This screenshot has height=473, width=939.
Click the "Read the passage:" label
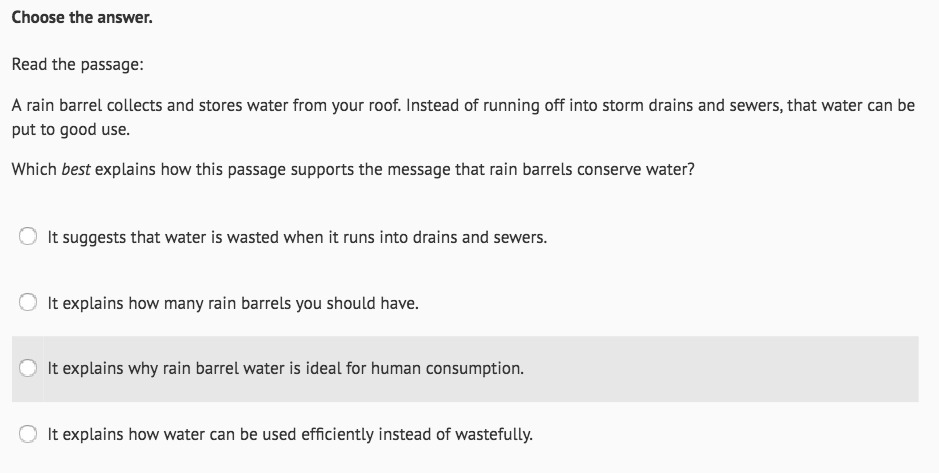(x=77, y=64)
